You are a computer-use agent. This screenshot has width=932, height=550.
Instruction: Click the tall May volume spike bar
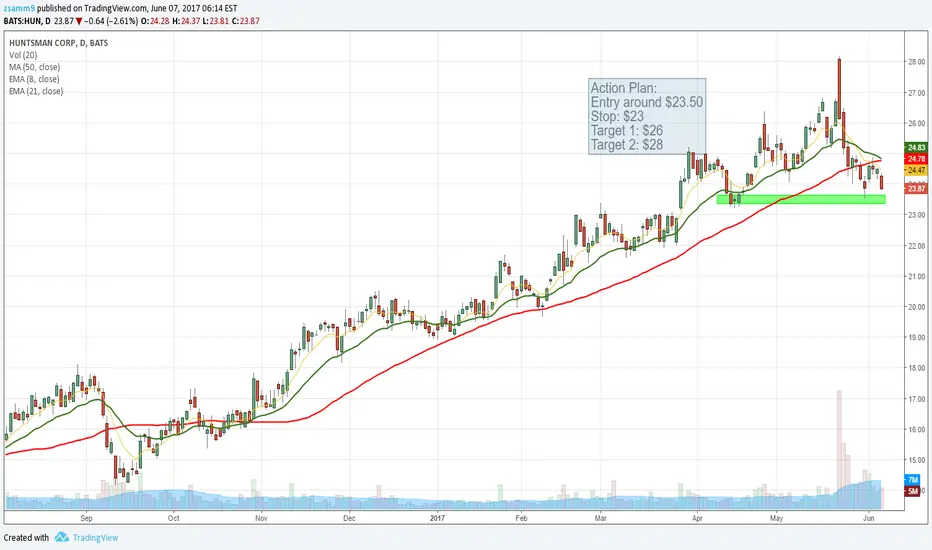839,450
